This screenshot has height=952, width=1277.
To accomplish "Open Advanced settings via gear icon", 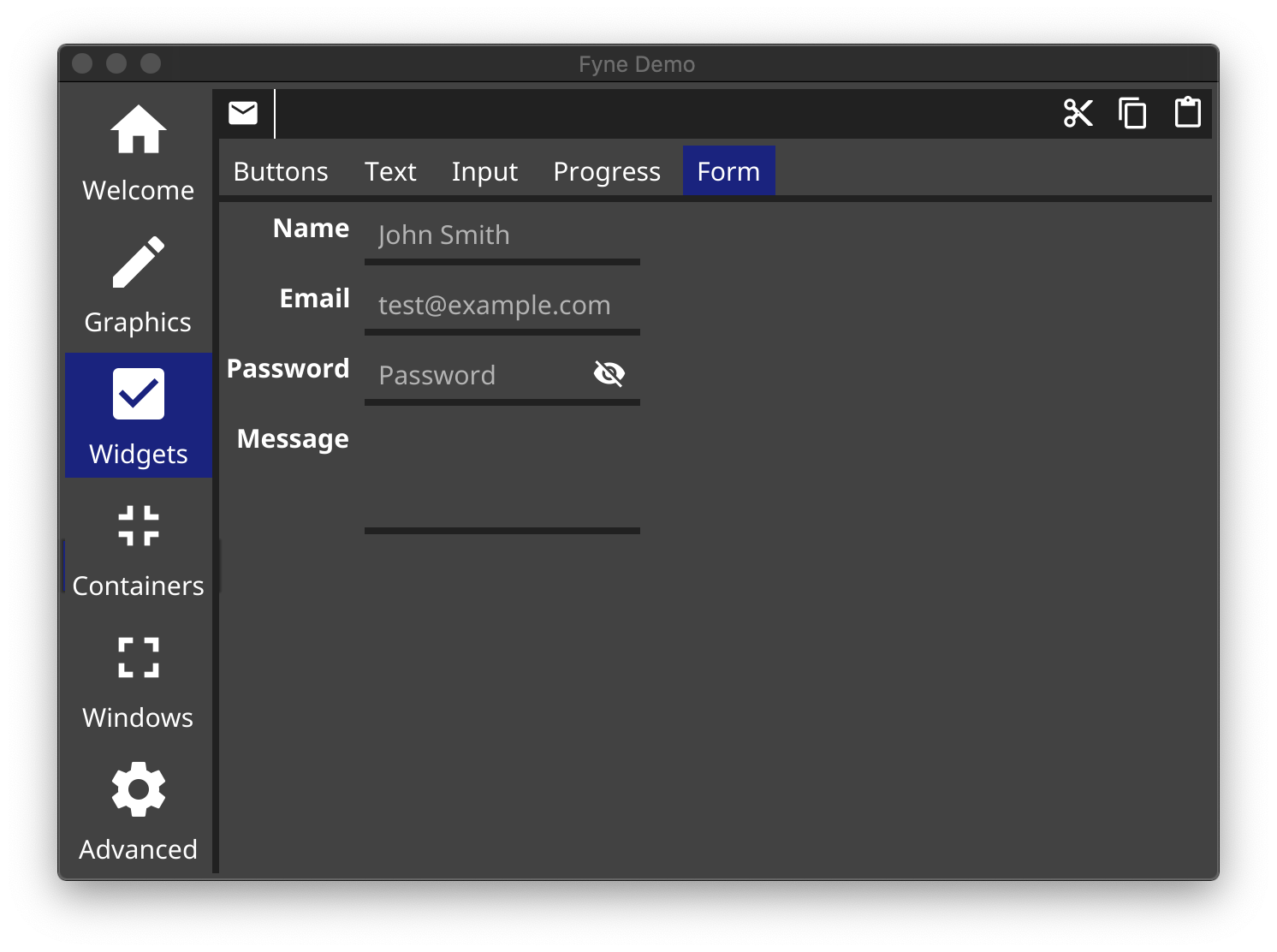I will click(137, 788).
